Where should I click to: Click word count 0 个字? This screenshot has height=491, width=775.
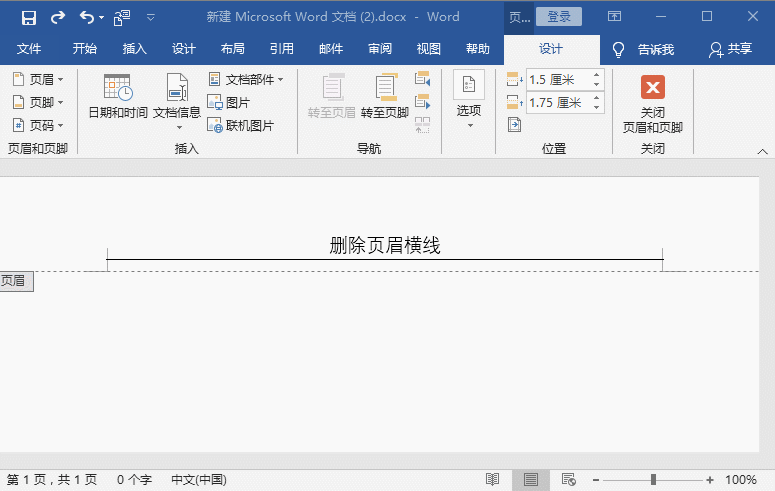coord(134,480)
